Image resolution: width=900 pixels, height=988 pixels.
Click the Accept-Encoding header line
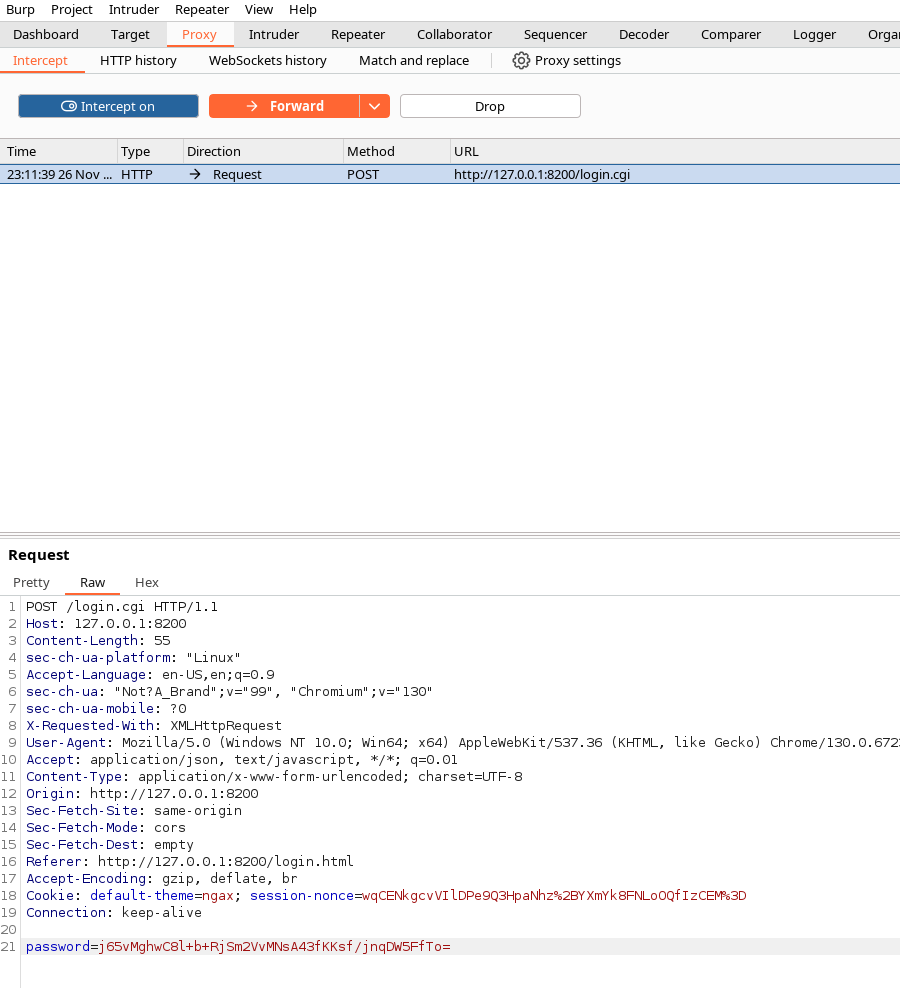[x=161, y=879]
